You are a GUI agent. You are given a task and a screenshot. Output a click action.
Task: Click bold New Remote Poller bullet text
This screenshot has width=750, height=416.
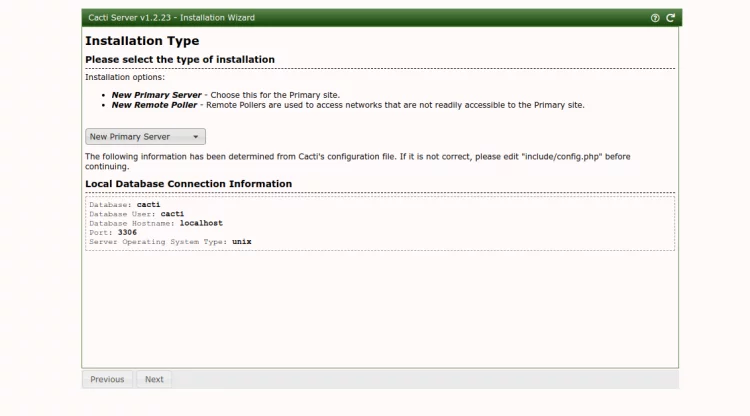pyautogui.click(x=154, y=105)
